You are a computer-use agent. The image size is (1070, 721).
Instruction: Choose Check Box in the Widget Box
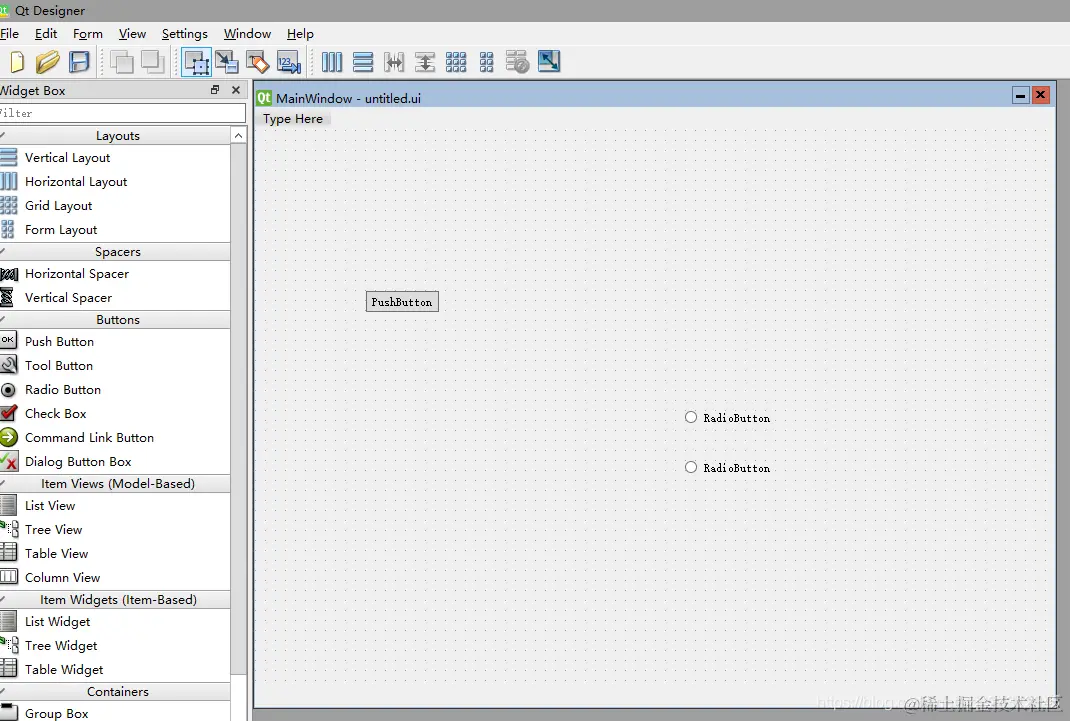(115, 413)
